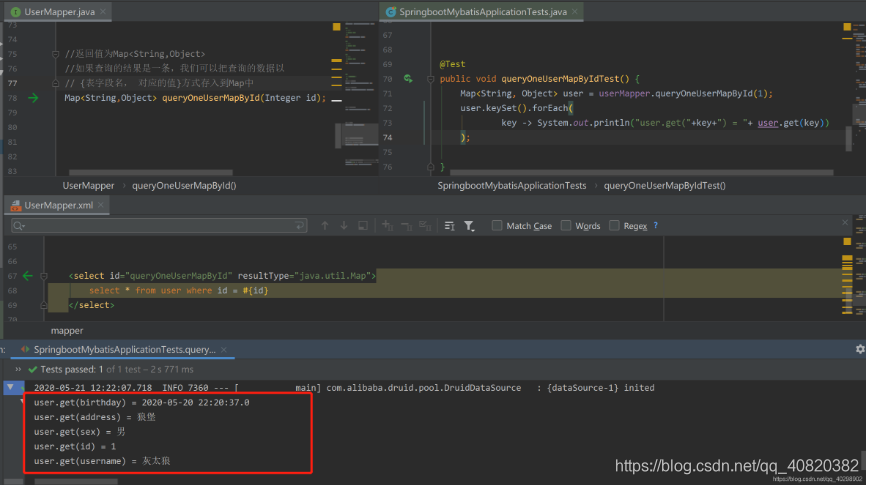Collapse comment block fold at line 75
The width and height of the screenshot is (869, 485).
55,54
